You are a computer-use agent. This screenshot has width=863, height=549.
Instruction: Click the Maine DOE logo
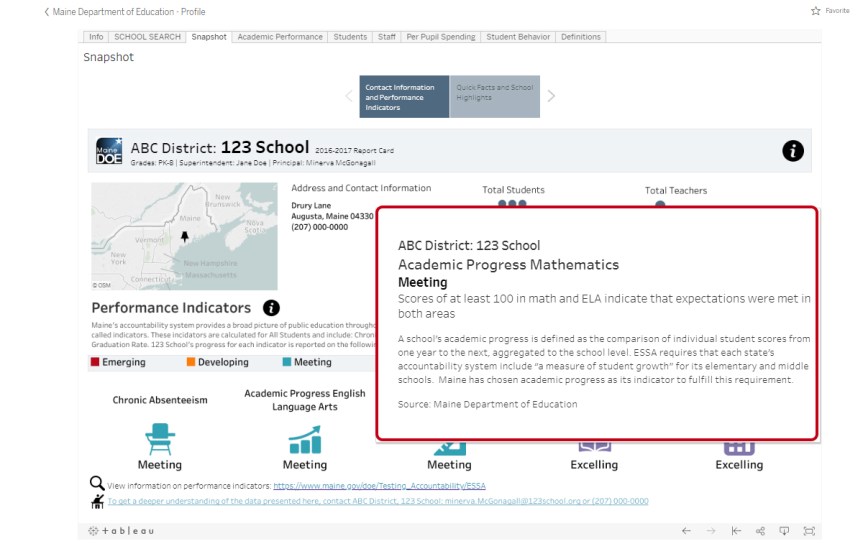click(108, 151)
